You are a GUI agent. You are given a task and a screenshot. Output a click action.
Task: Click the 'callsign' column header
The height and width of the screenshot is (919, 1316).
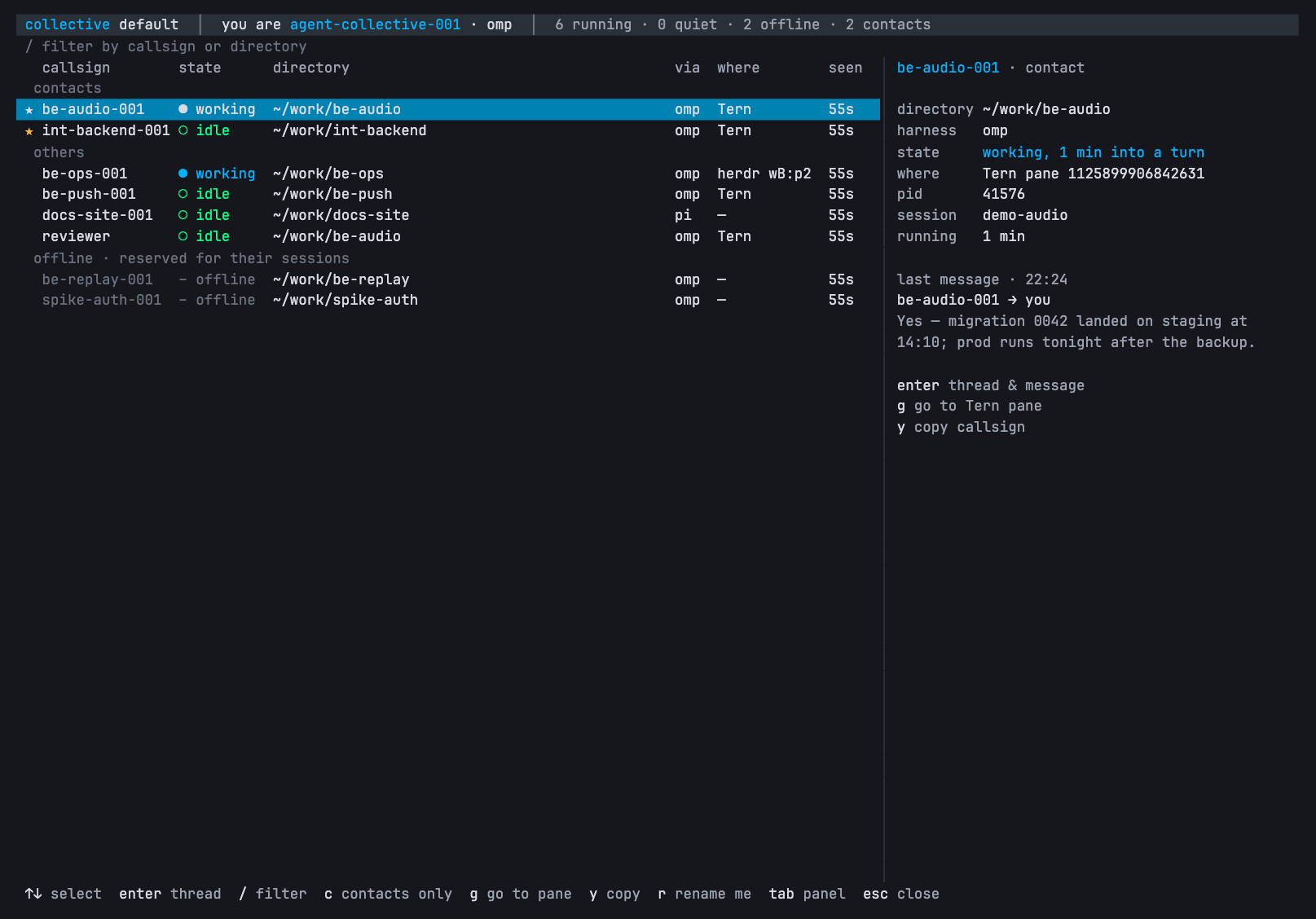76,68
